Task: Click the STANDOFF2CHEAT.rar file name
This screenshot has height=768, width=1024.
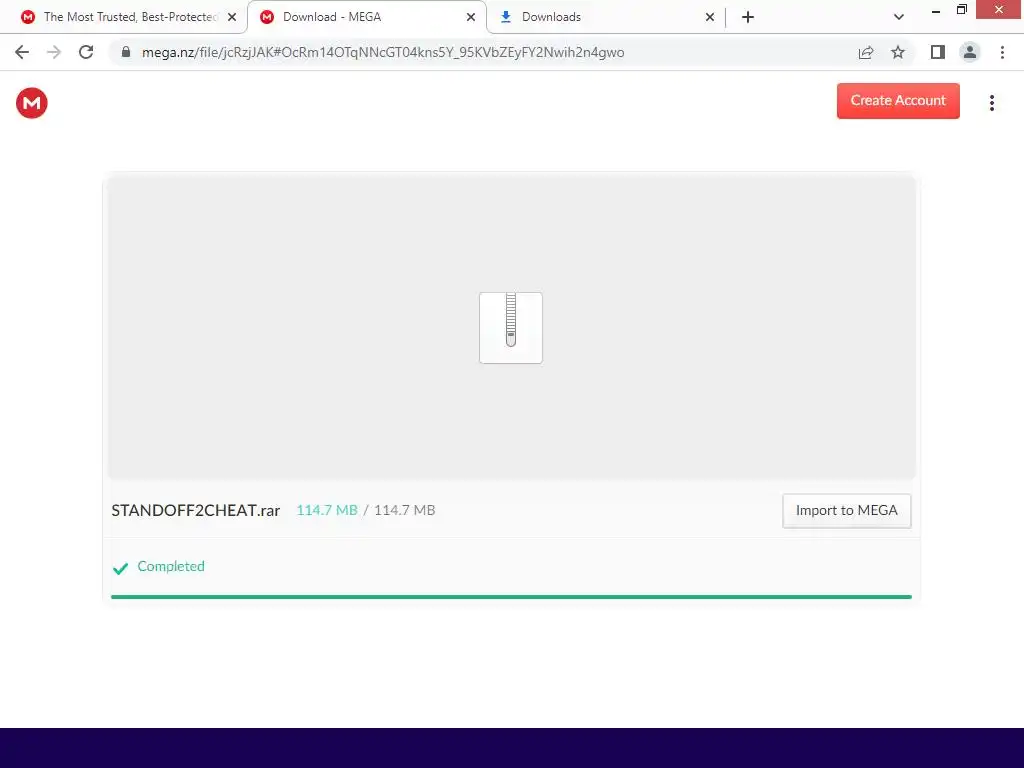Action: pyautogui.click(x=196, y=511)
